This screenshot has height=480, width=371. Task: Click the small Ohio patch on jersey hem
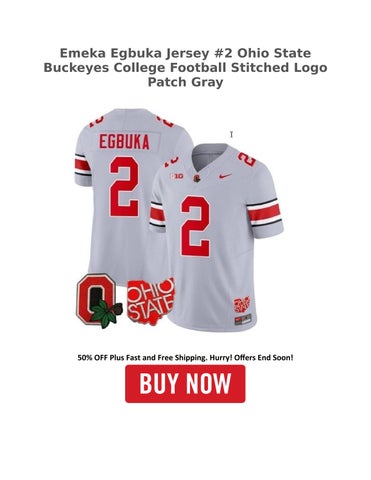point(242,305)
